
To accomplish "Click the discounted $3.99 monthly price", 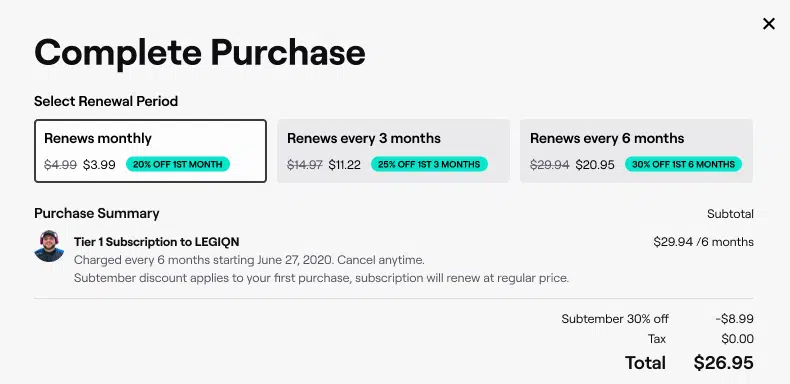I will pyautogui.click(x=99, y=165).
